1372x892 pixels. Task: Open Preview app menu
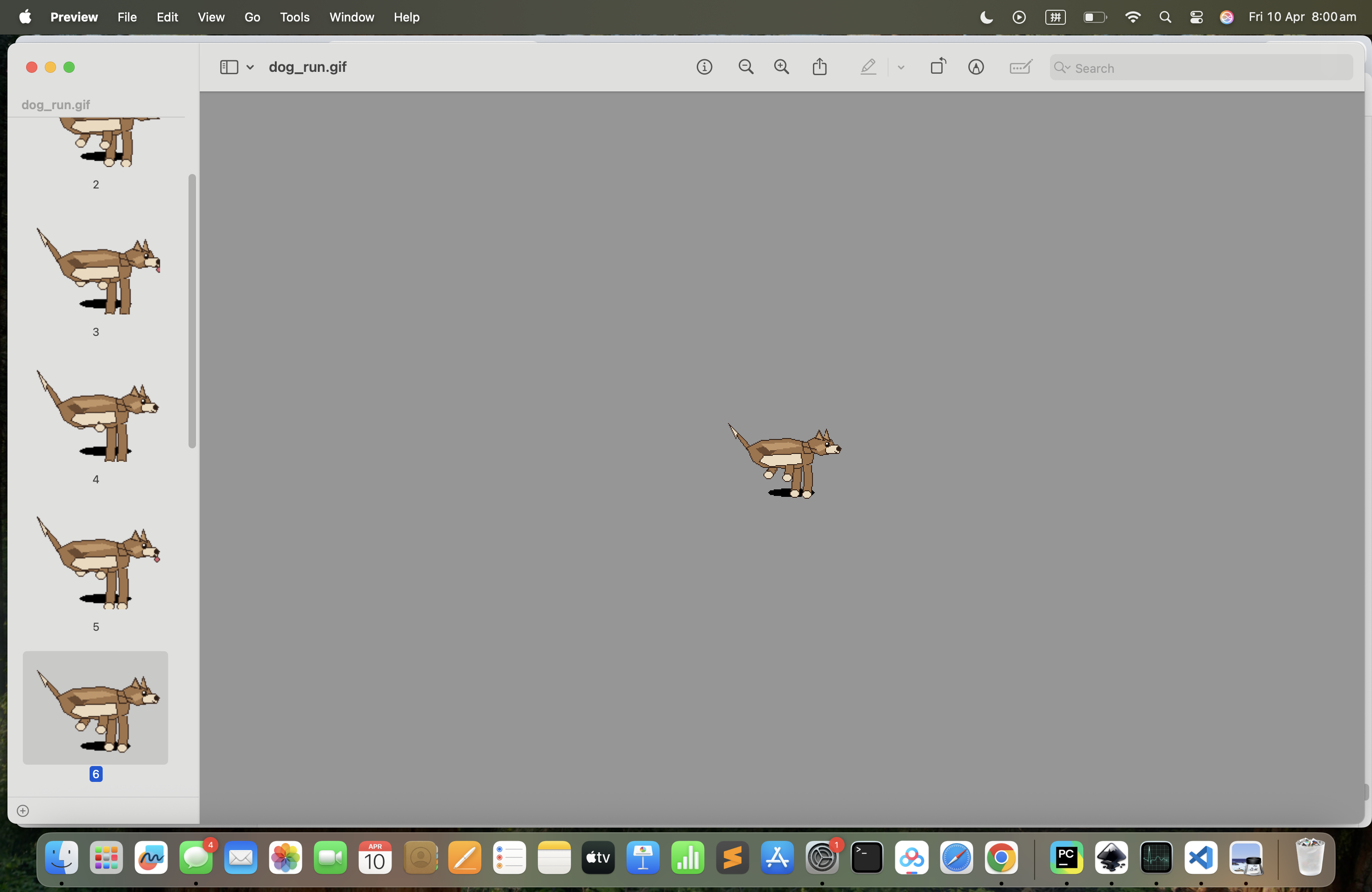point(74,17)
